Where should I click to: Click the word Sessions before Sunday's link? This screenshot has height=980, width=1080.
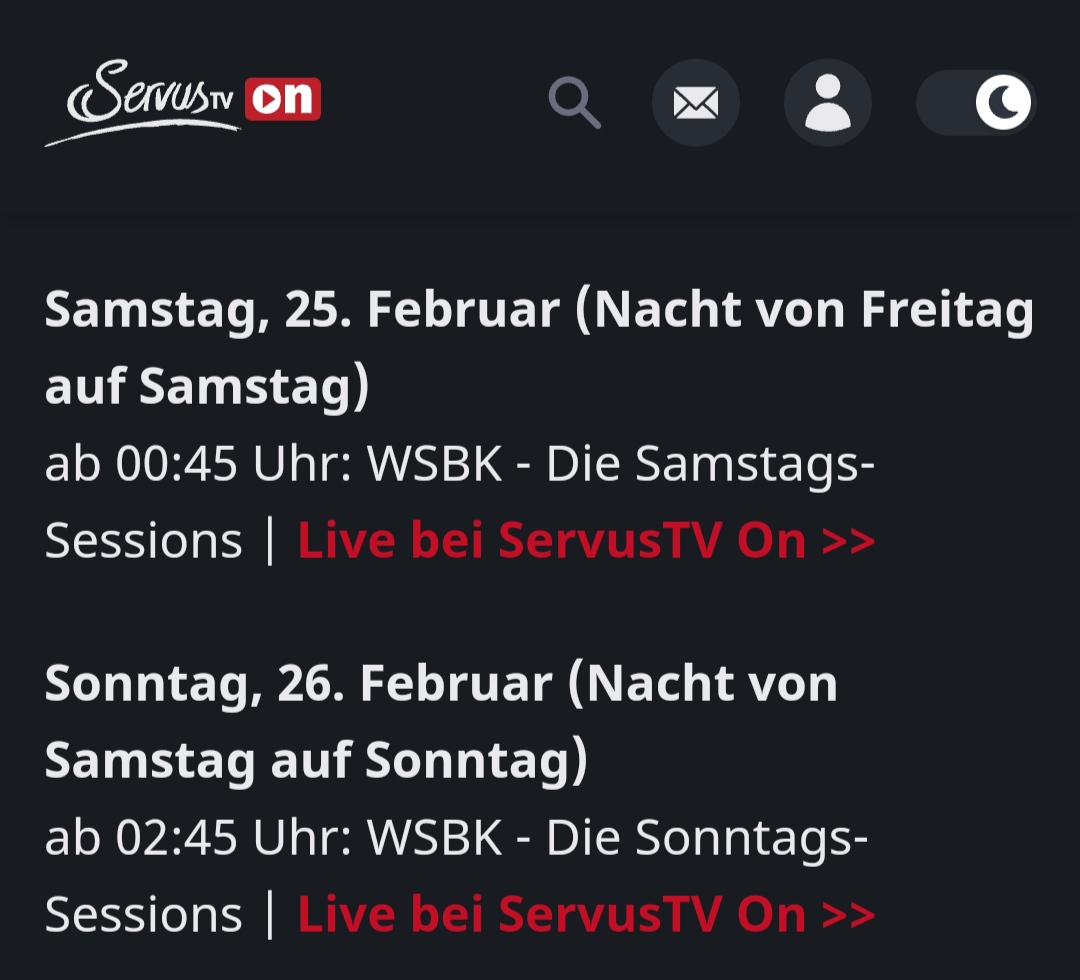click(143, 915)
